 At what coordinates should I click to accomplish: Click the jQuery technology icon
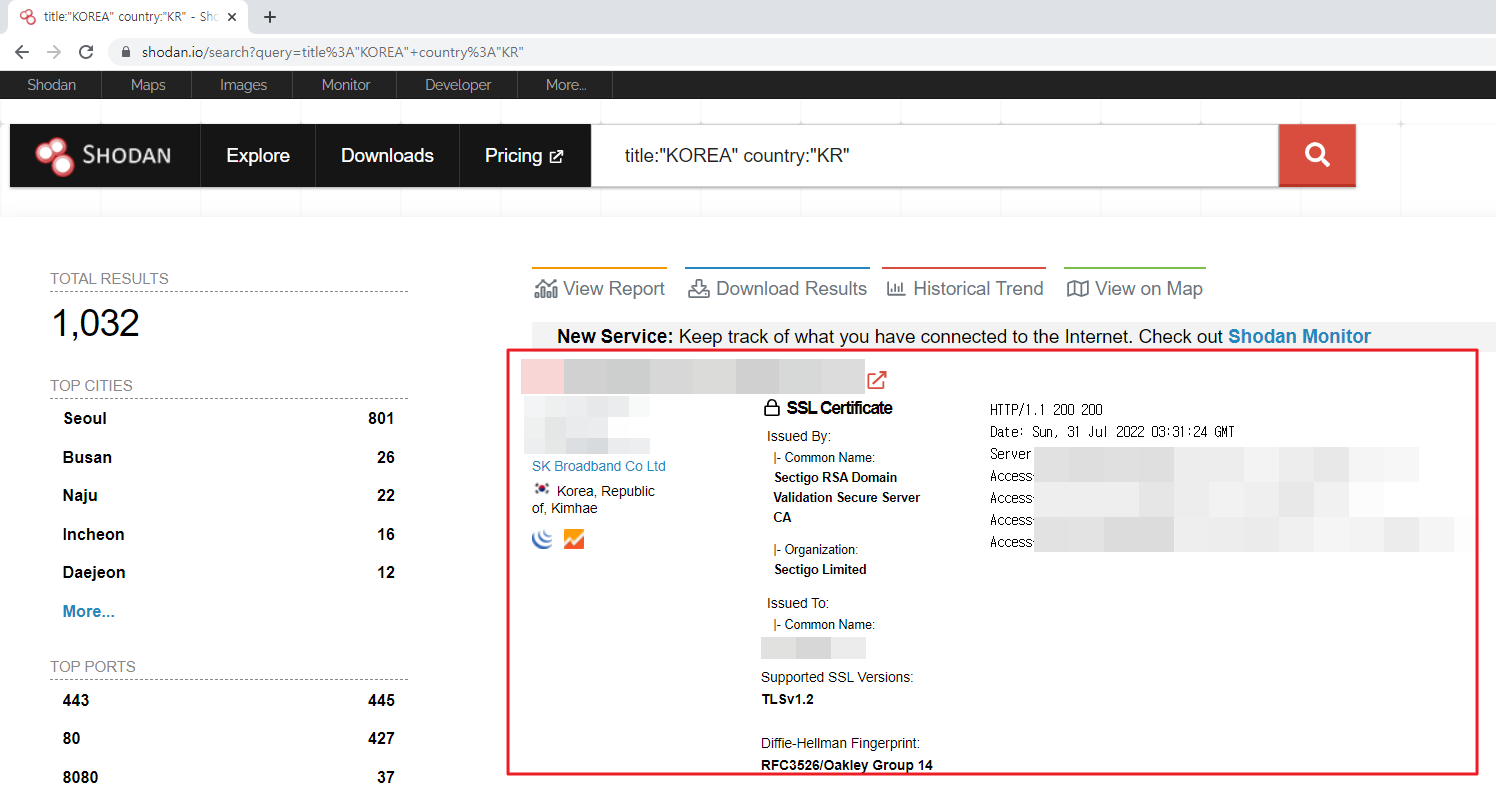click(x=542, y=539)
